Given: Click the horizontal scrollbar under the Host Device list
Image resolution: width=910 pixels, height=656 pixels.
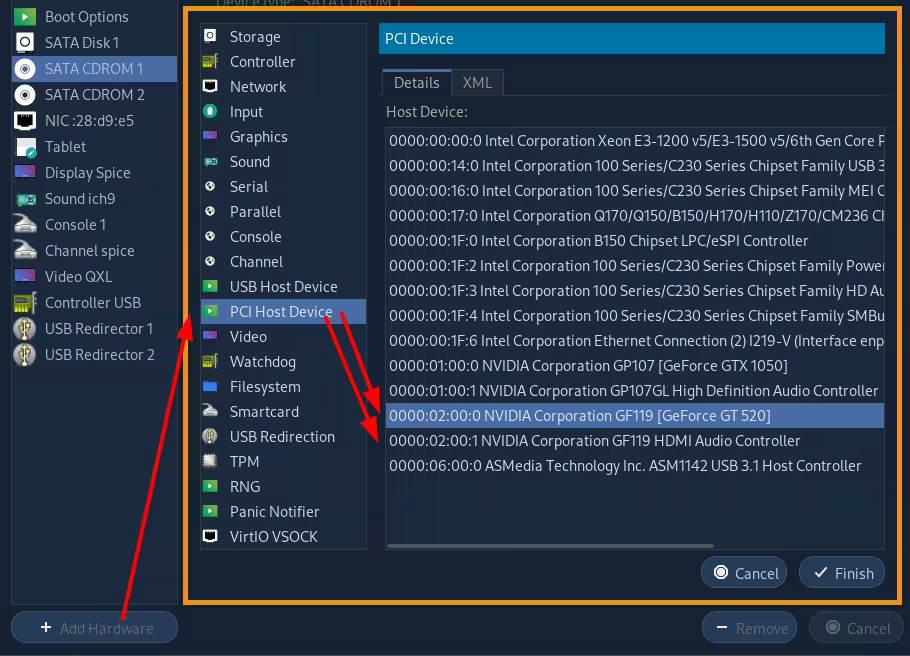Looking at the screenshot, I should pyautogui.click(x=550, y=546).
